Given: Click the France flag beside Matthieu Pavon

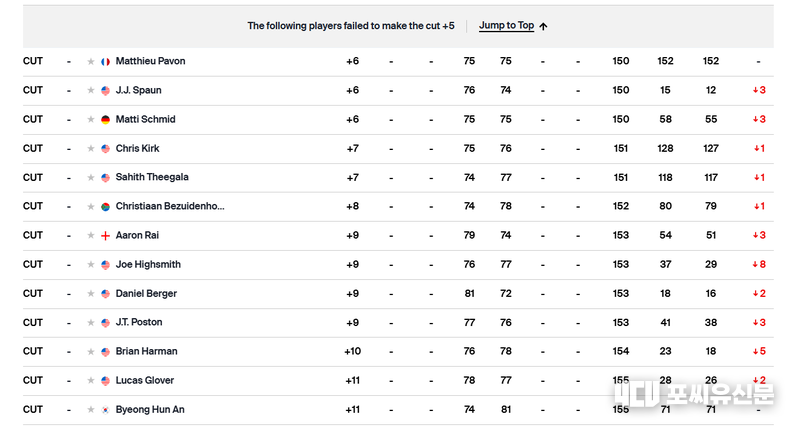Looking at the screenshot, I should click(105, 62).
